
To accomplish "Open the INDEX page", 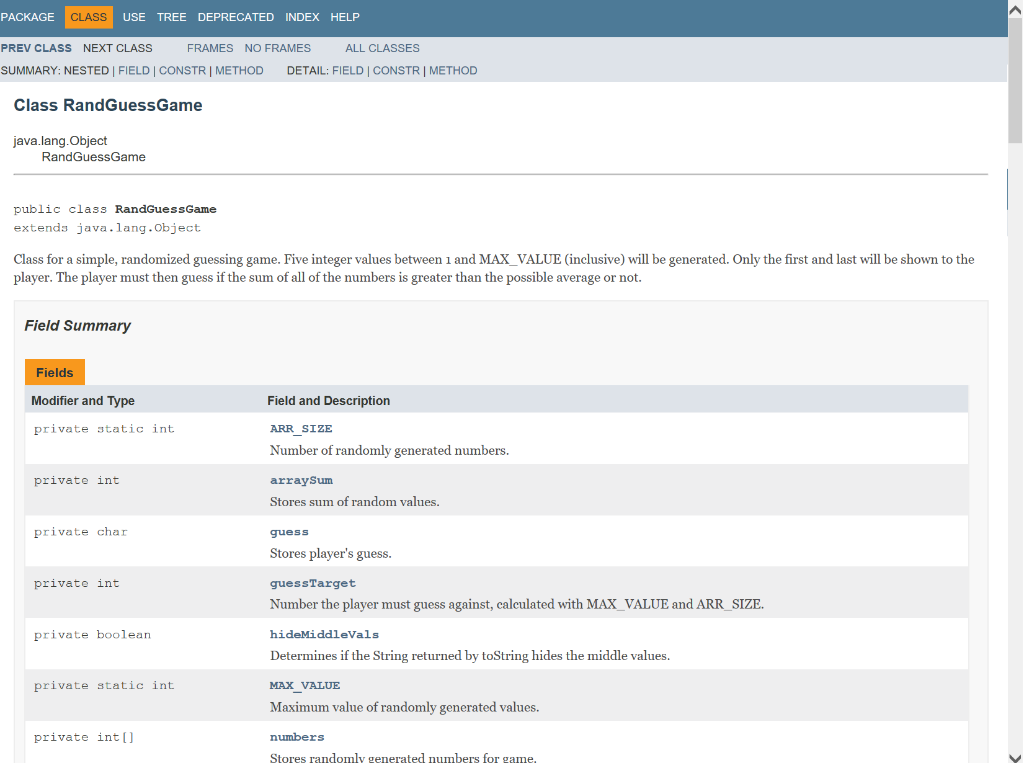I will click(x=302, y=17).
